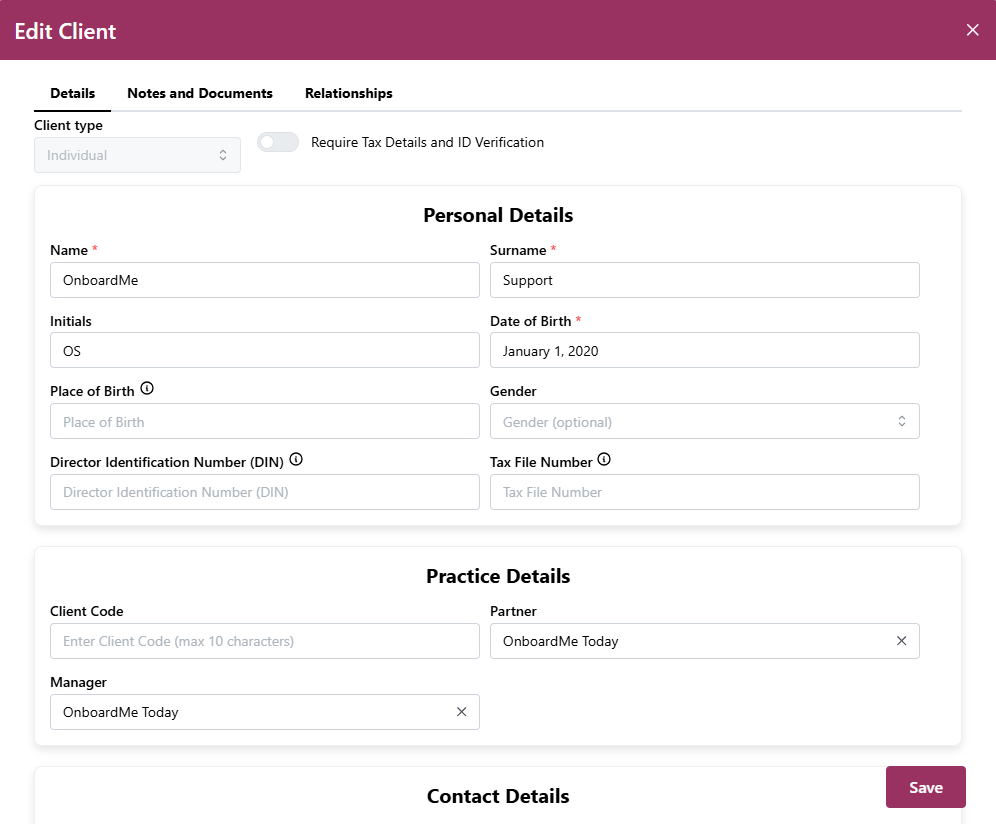Image resolution: width=996 pixels, height=824 pixels.
Task: Open the Client type dropdown
Action: click(137, 155)
